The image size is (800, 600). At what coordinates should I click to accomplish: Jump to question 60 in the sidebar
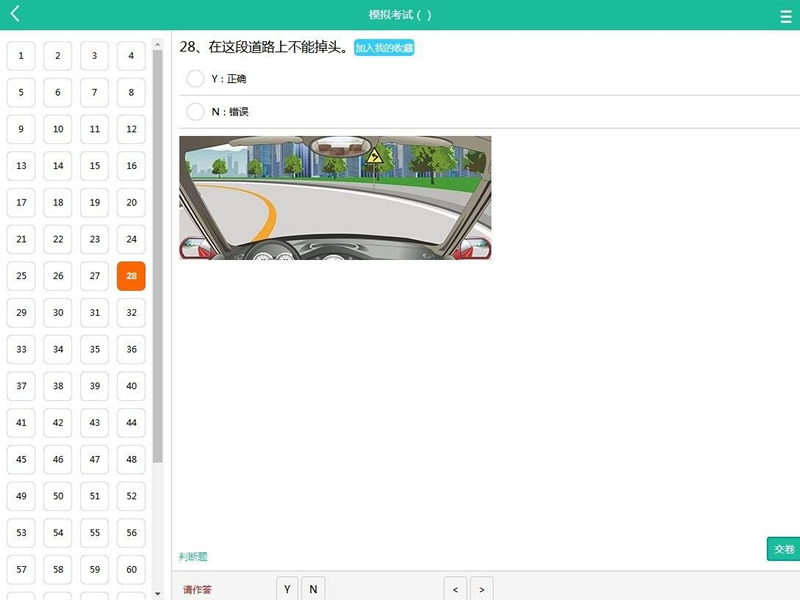pyautogui.click(x=131, y=569)
